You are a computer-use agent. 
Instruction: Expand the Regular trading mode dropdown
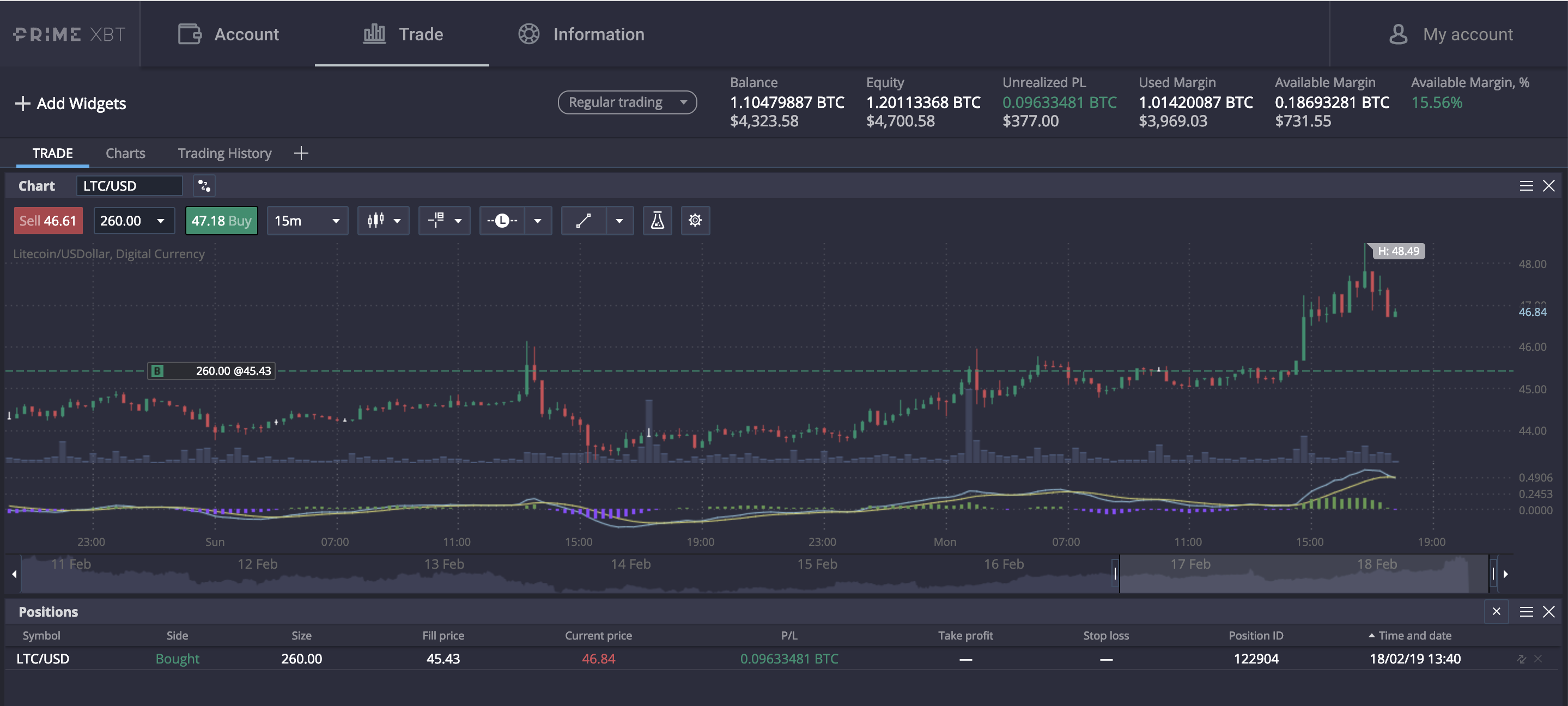point(627,102)
